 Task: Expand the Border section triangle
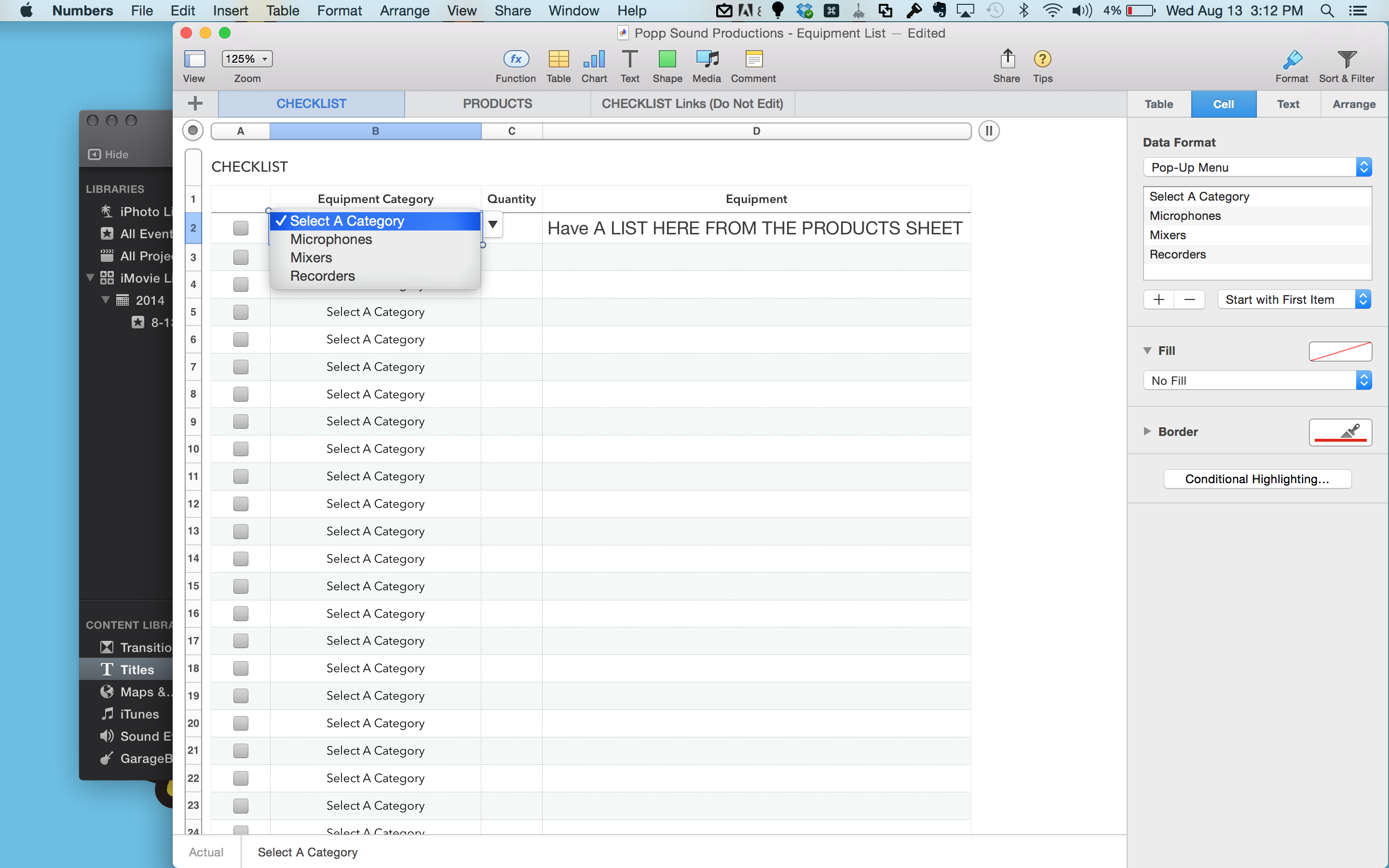click(1147, 431)
